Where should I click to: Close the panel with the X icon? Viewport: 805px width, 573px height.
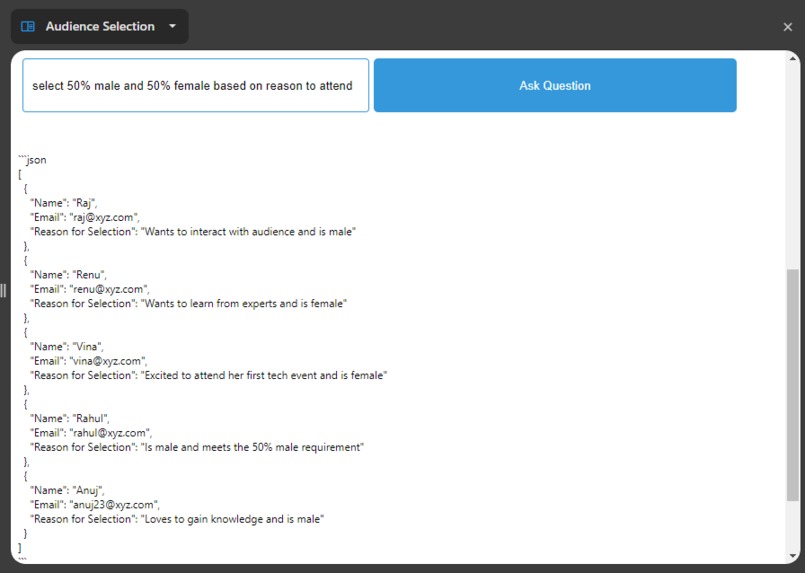(x=788, y=27)
